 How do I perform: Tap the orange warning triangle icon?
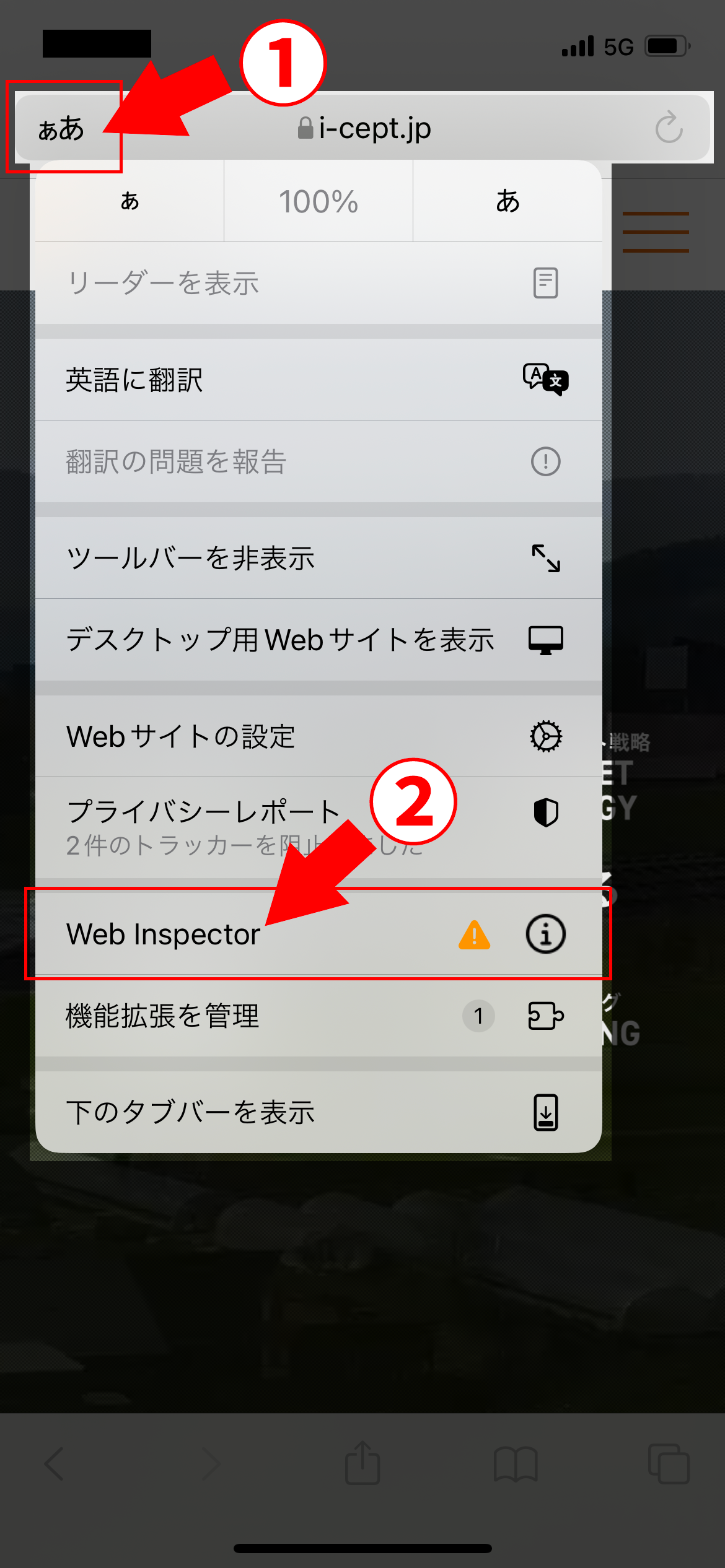475,935
